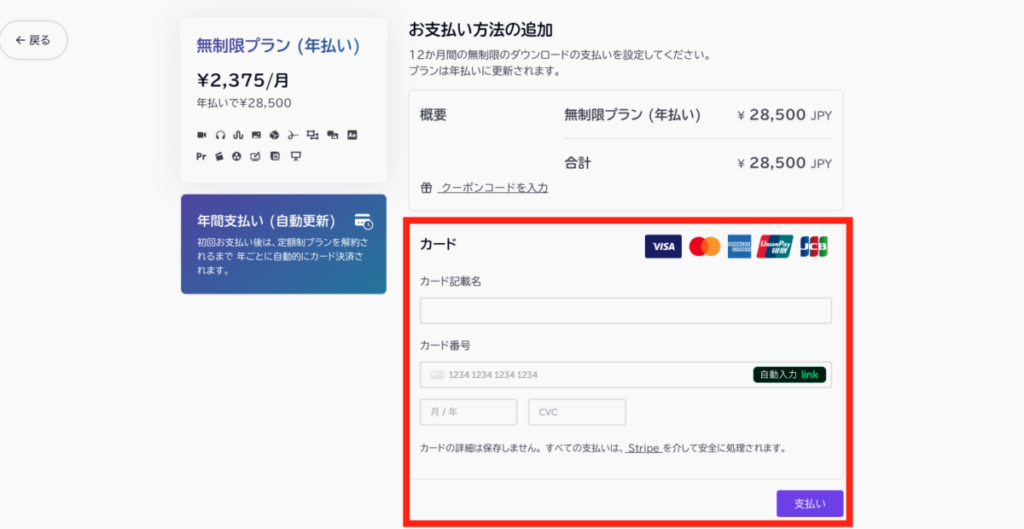Focus the カード番号 input field
The width and height of the screenshot is (1024, 529).
click(x=590, y=375)
